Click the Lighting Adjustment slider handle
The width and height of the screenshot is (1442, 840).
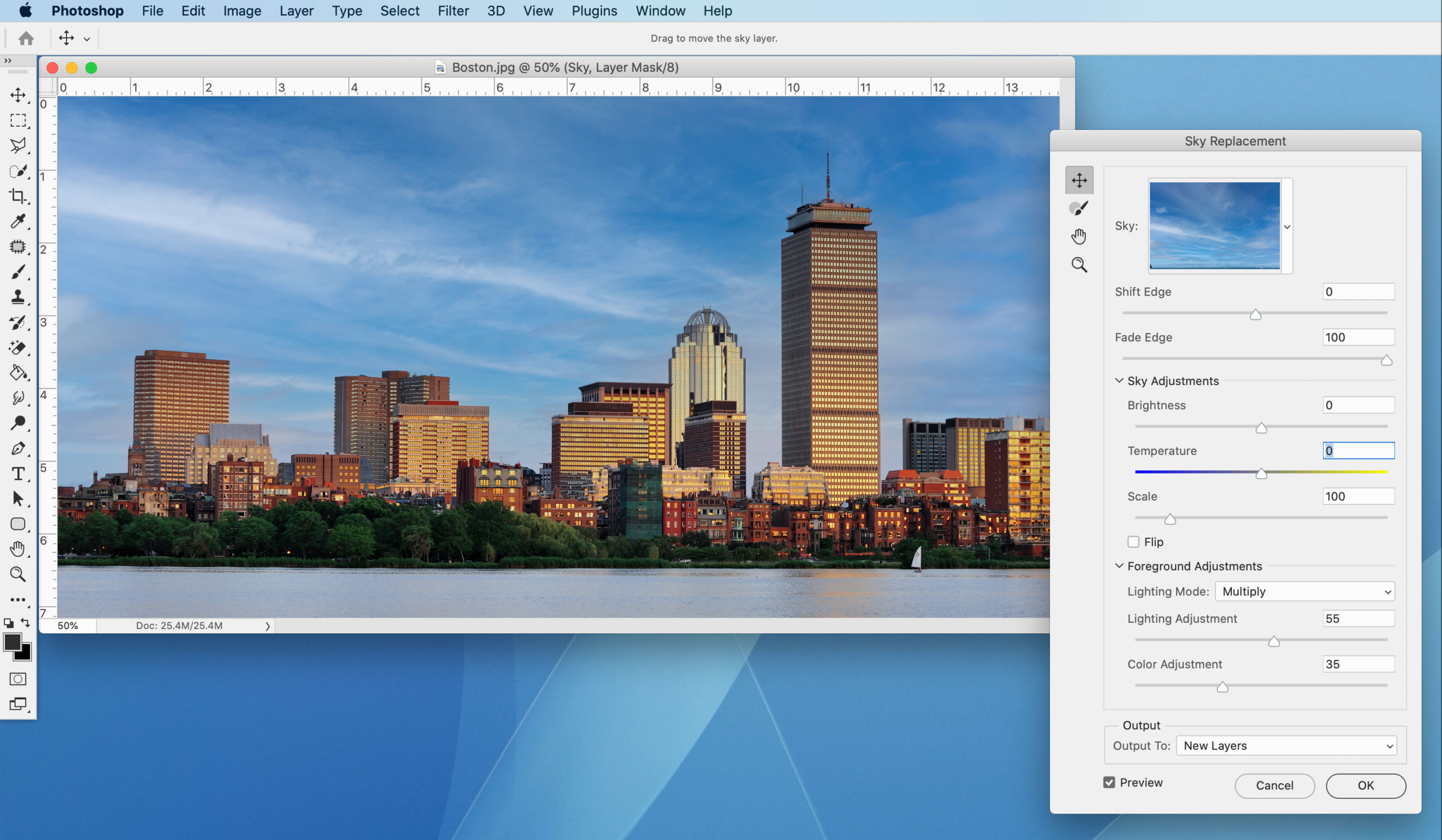pos(1273,642)
